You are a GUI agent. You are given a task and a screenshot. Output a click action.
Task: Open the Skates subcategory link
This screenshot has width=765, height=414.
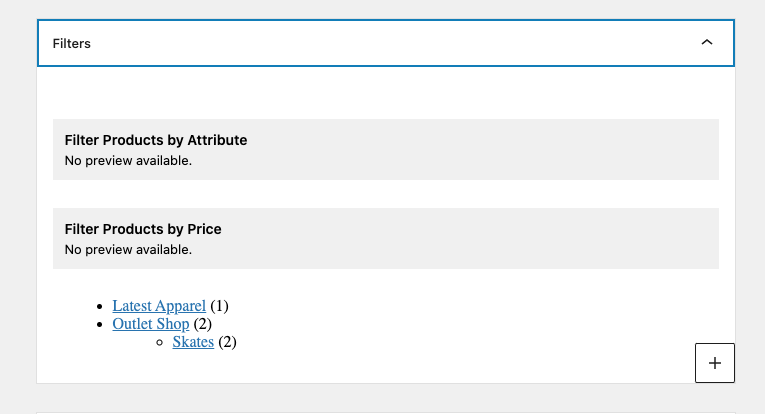[193, 342]
